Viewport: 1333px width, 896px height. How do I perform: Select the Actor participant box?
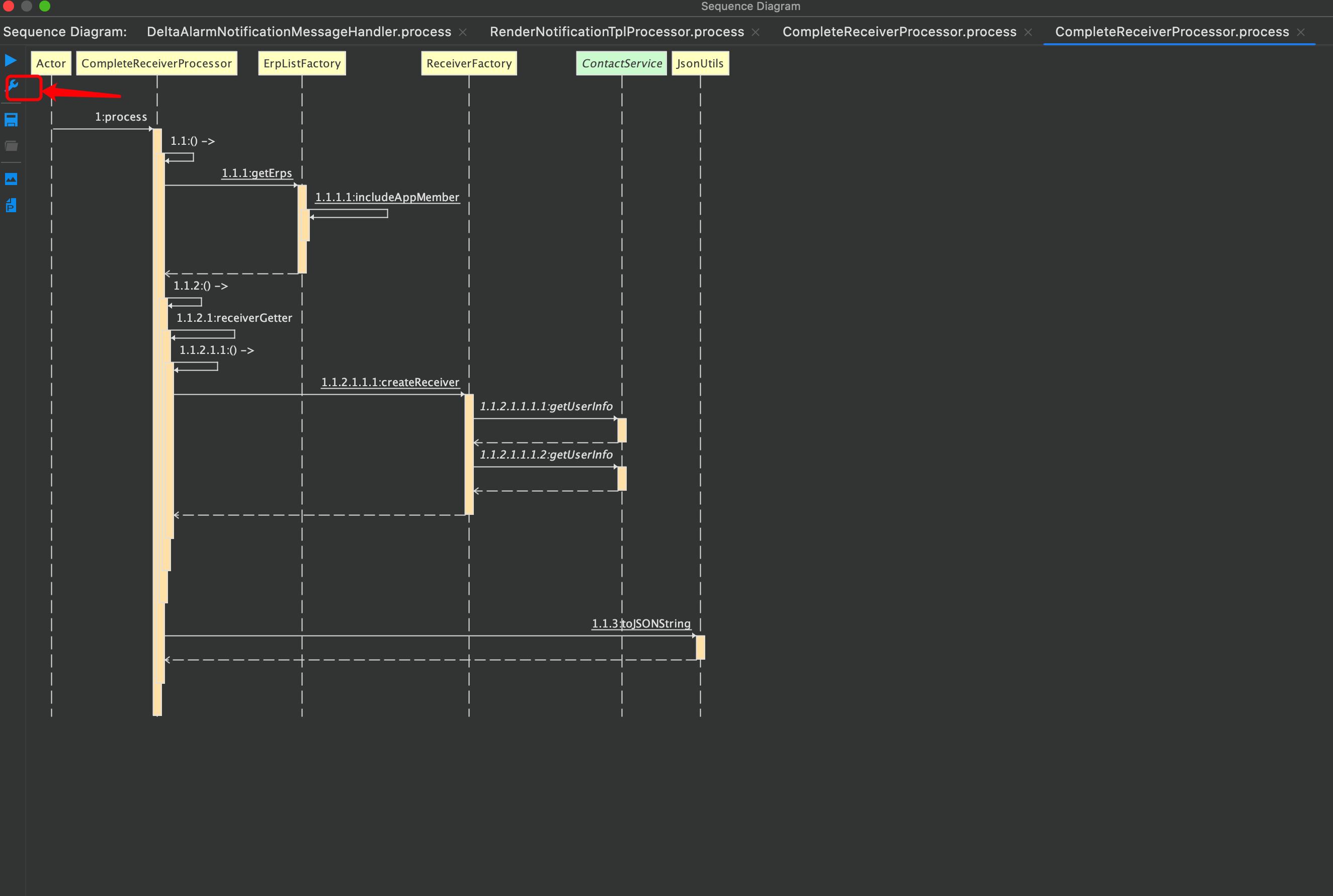pyautogui.click(x=51, y=63)
